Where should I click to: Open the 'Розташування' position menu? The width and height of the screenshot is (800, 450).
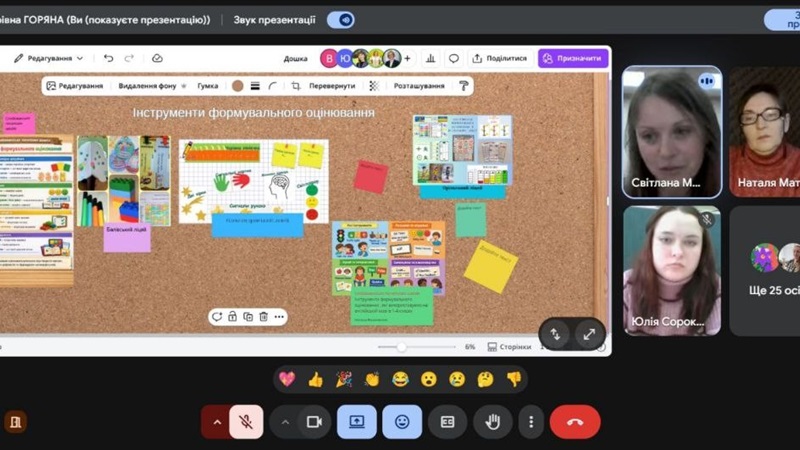pyautogui.click(x=418, y=86)
